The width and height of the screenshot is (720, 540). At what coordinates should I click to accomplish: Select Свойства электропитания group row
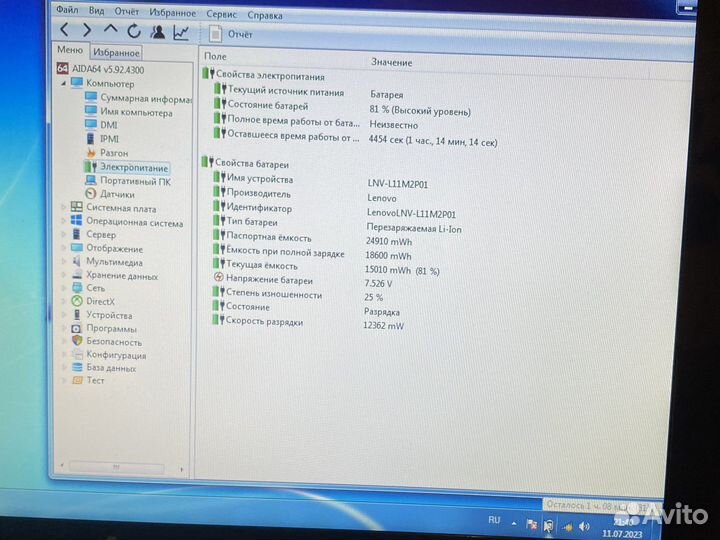click(264, 75)
